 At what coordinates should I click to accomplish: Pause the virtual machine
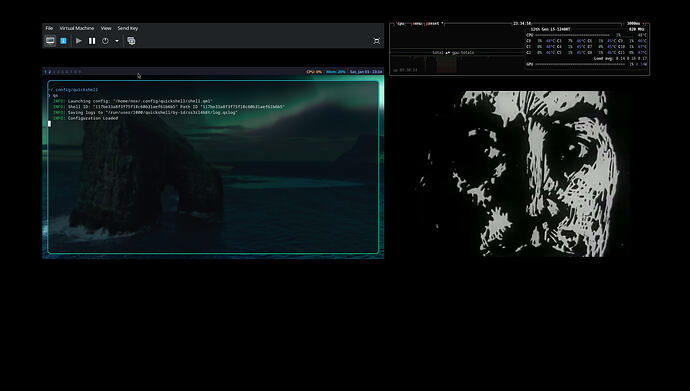point(92,41)
